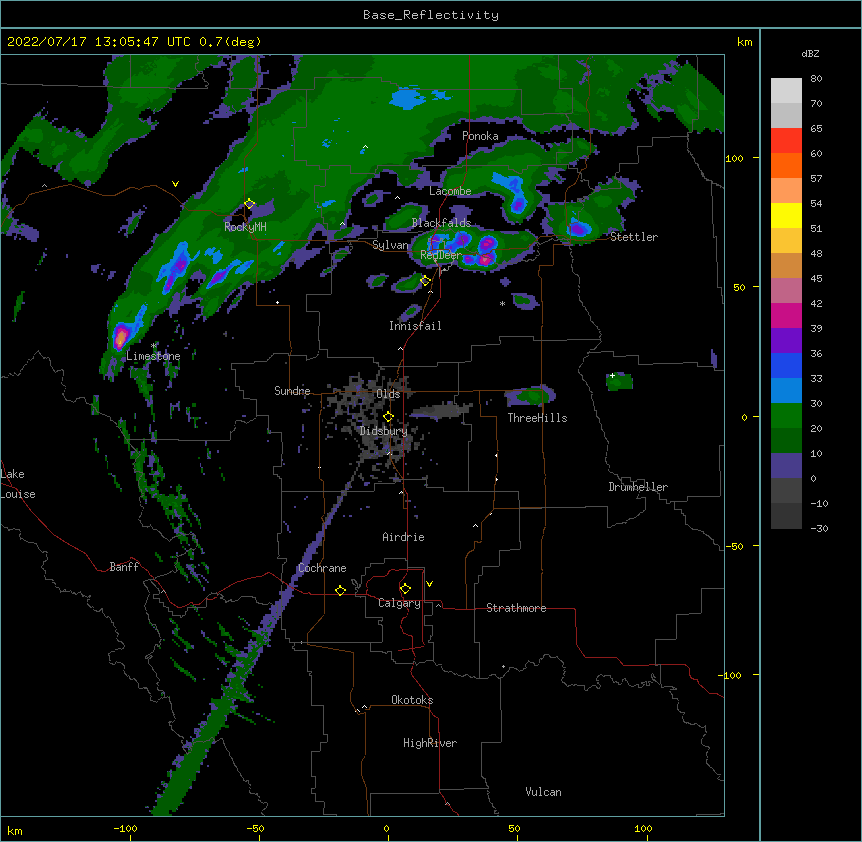Select the Innisfail label
The width and height of the screenshot is (862, 842).
click(415, 326)
